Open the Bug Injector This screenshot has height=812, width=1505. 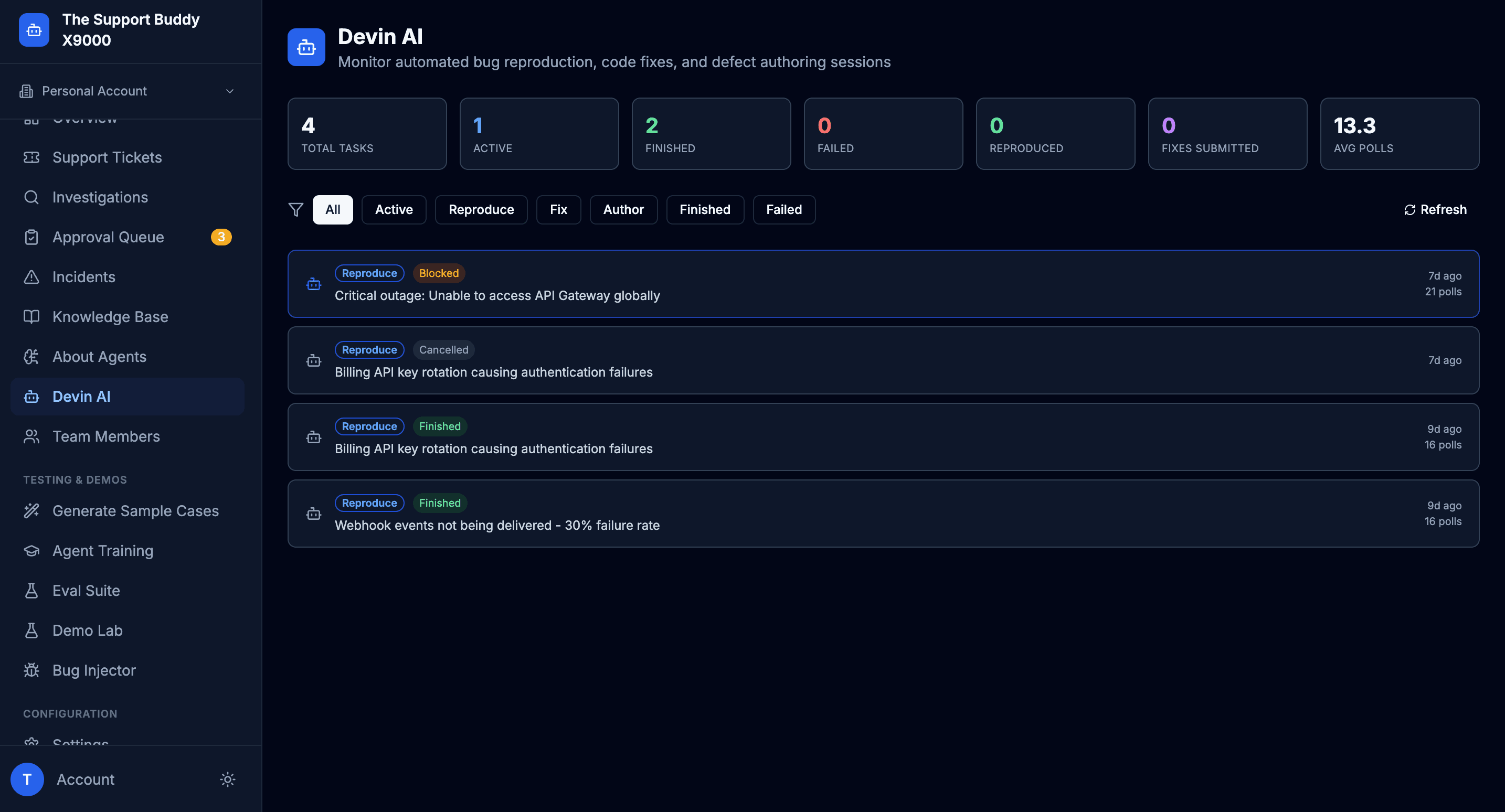pyautogui.click(x=128, y=670)
